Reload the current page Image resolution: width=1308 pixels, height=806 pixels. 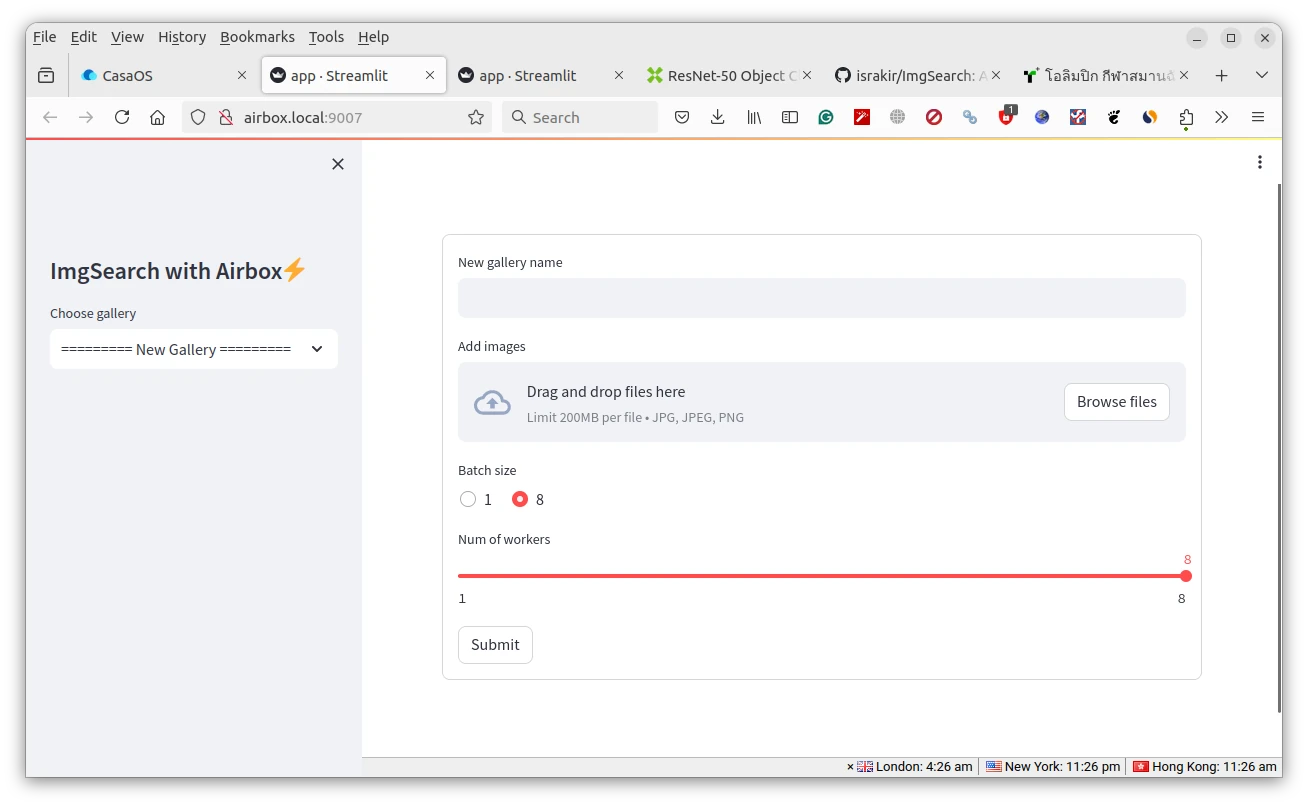[x=122, y=117]
